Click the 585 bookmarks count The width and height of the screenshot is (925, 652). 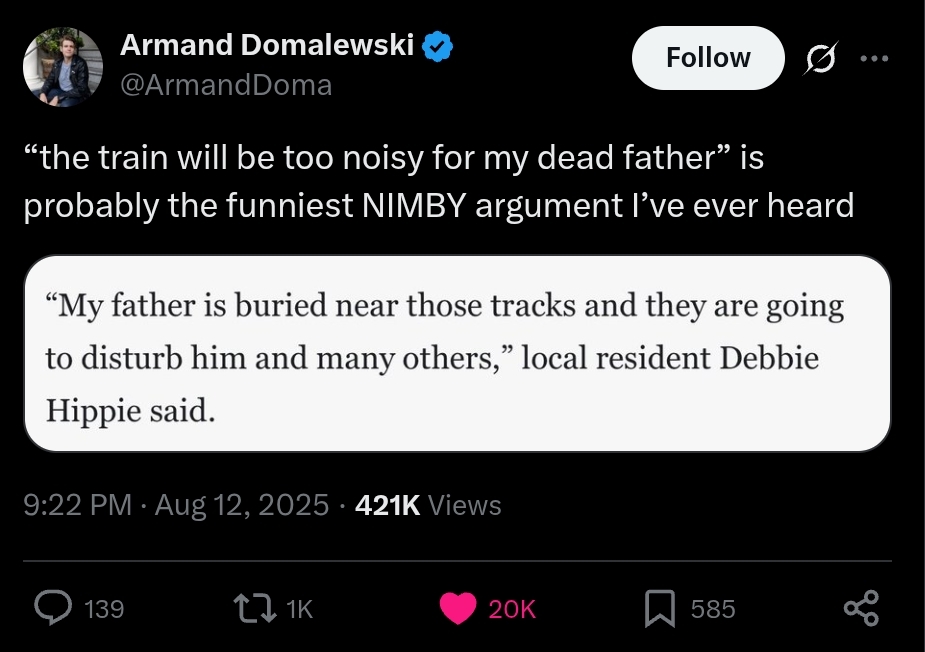click(713, 609)
